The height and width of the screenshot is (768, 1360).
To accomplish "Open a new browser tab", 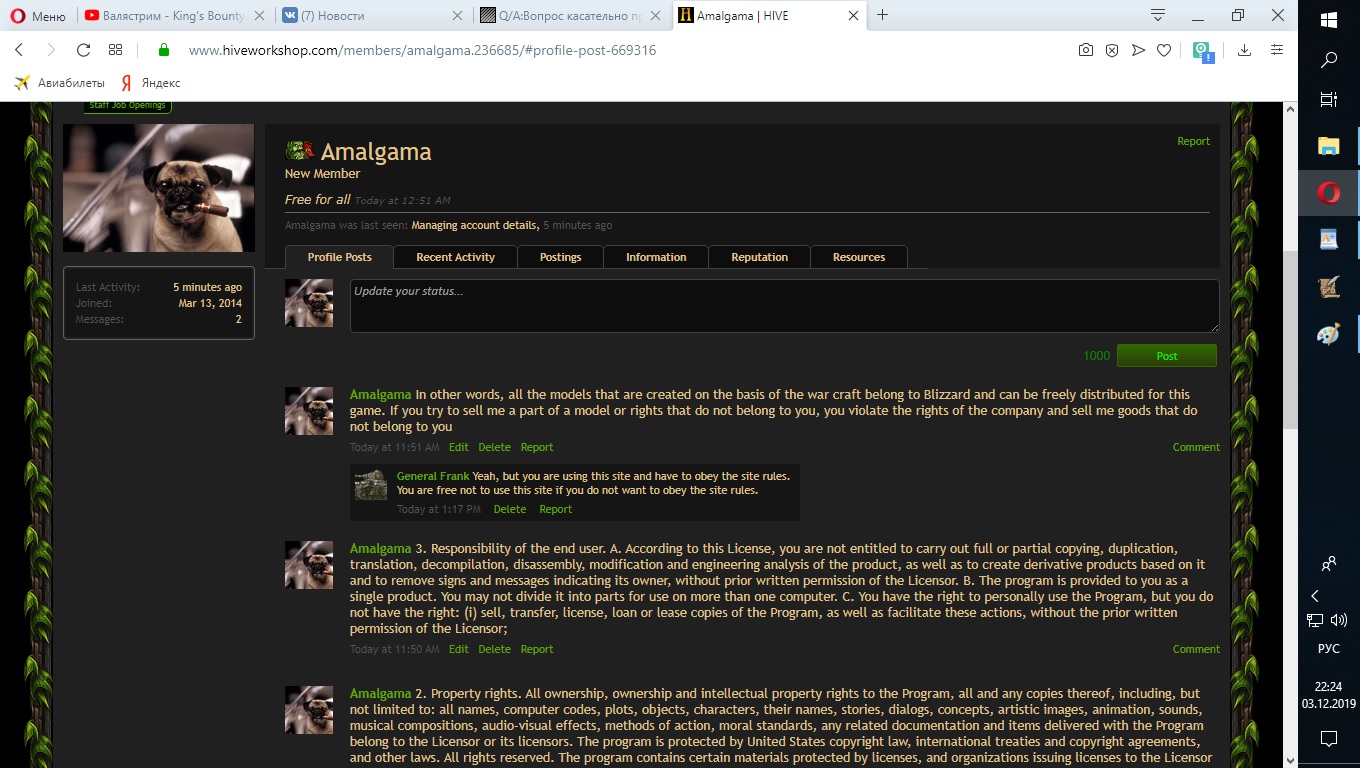I will tap(883, 15).
